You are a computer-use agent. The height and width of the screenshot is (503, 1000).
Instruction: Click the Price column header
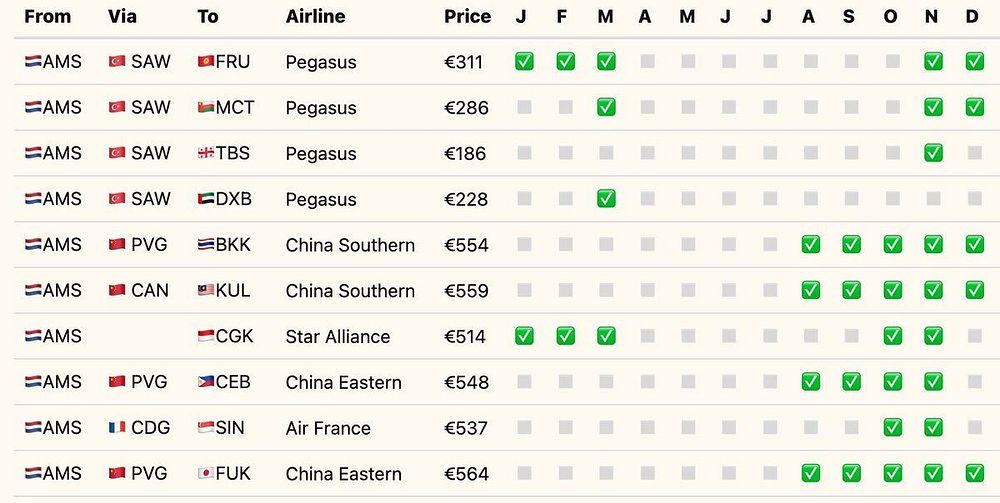pyautogui.click(x=467, y=16)
